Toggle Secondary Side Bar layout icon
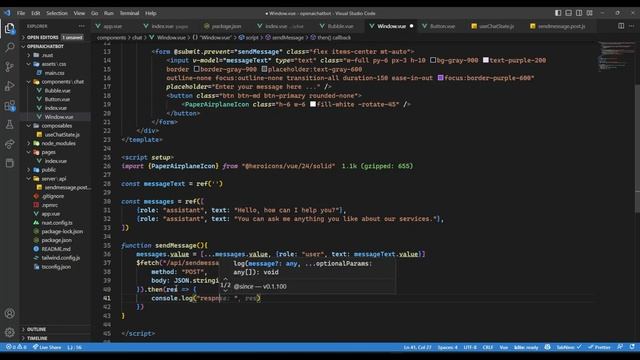This screenshot has height=360, width=640. coord(579,13)
